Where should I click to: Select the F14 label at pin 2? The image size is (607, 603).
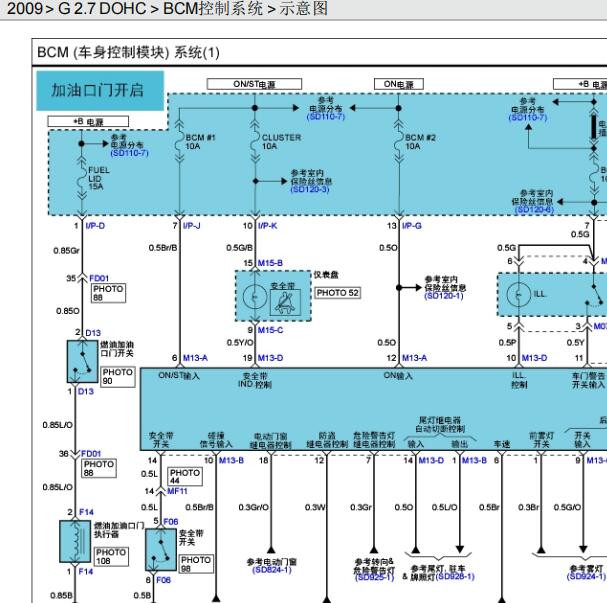pos(86,512)
